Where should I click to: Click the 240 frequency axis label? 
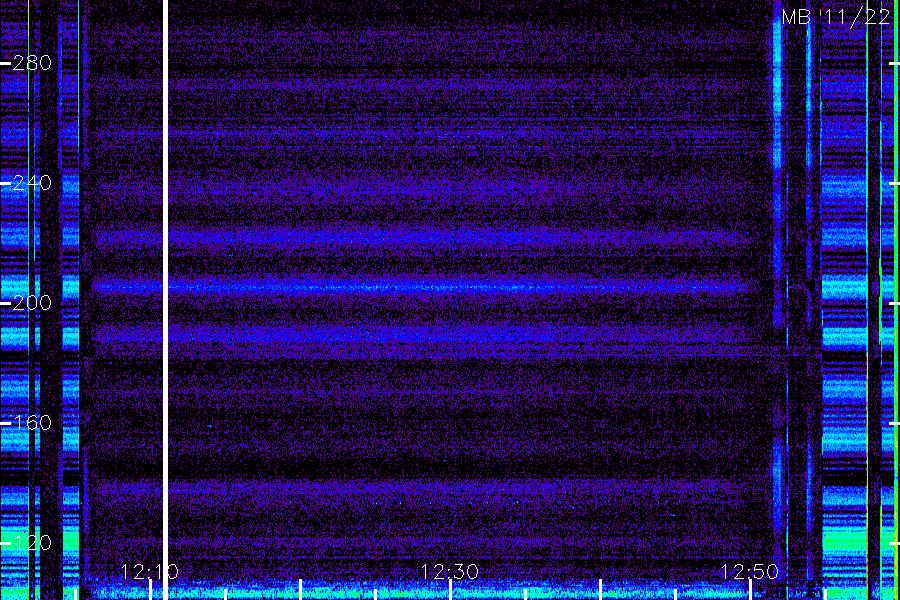[x=32, y=183]
